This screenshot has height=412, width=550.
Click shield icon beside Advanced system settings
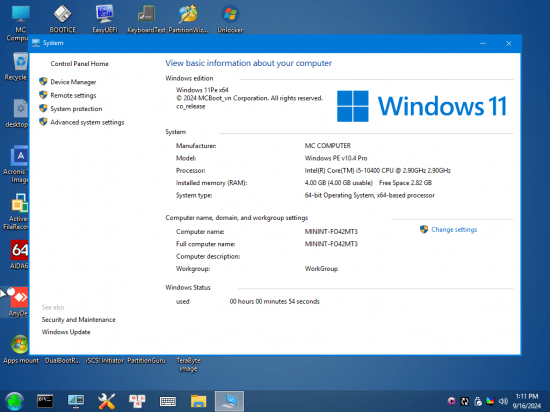(43, 121)
